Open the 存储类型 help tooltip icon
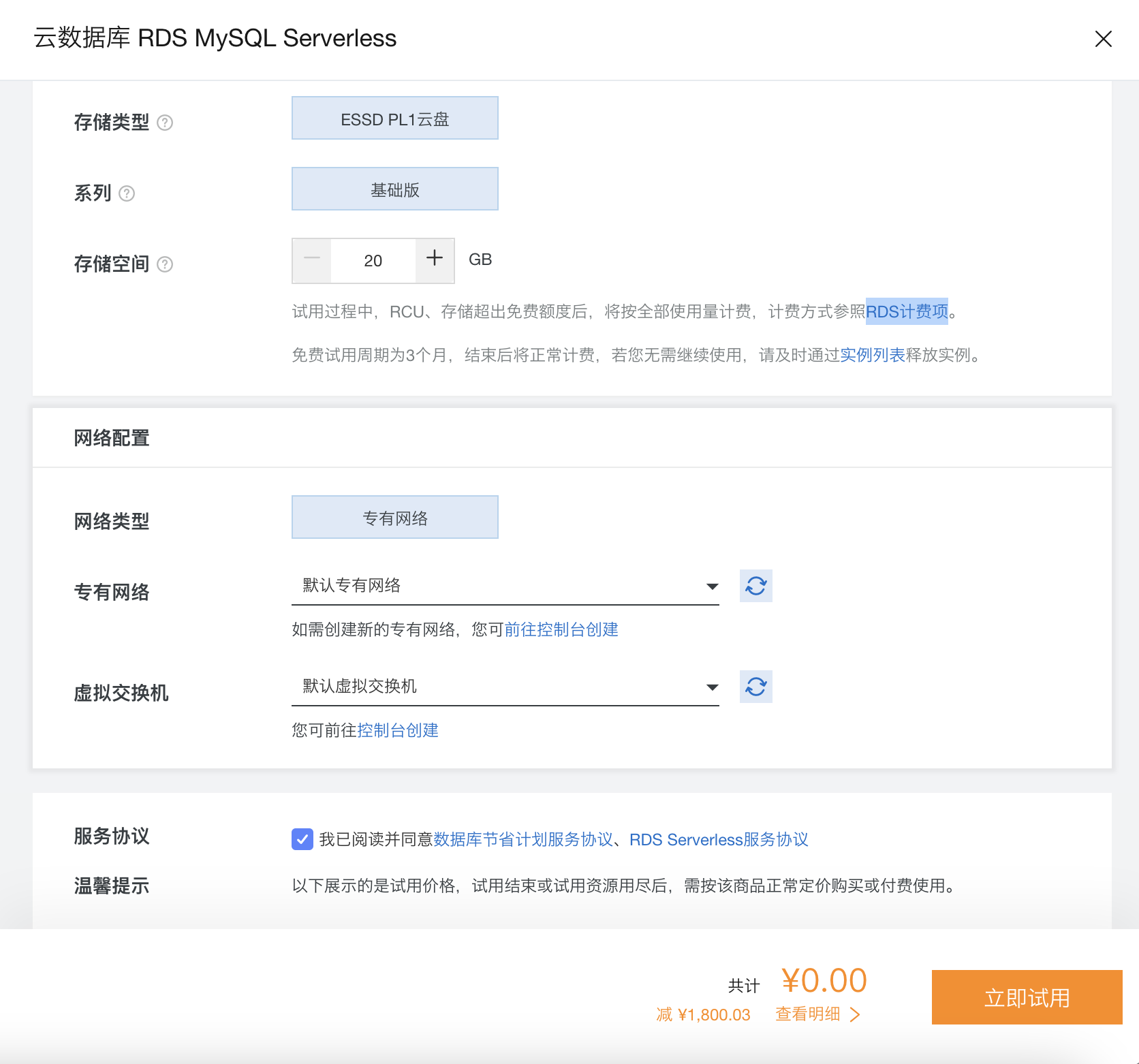 click(x=166, y=123)
